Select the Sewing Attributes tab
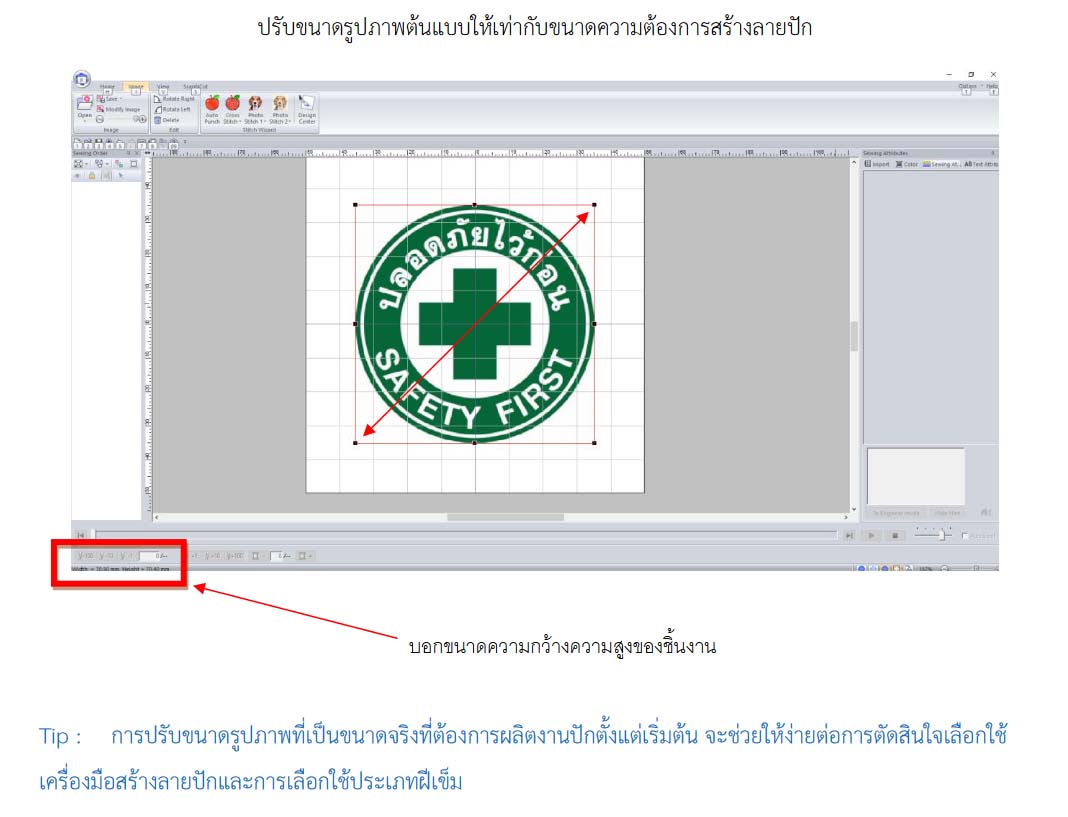This screenshot has height=817, width=1068. point(941,164)
